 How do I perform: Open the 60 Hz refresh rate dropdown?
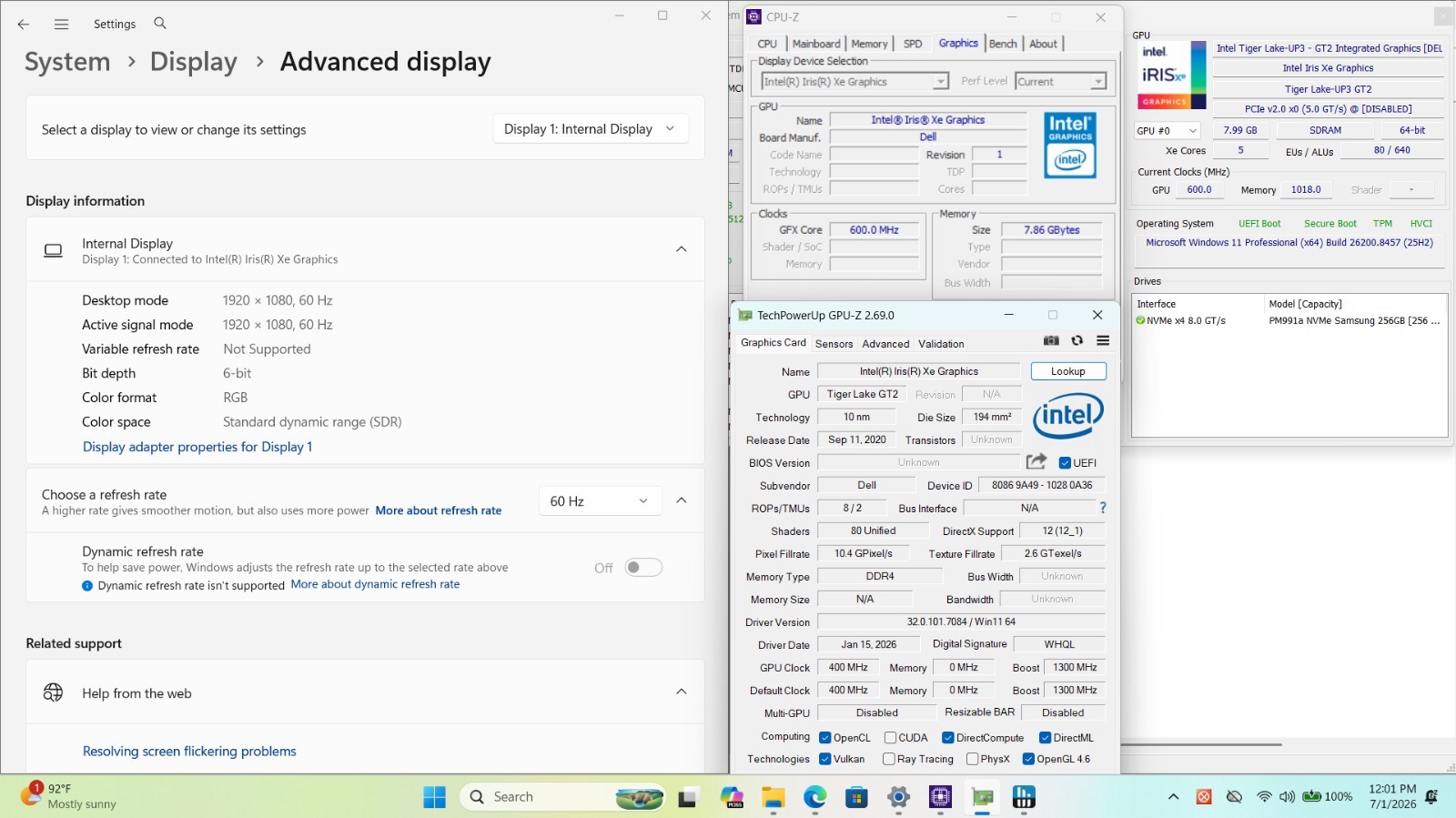click(600, 501)
